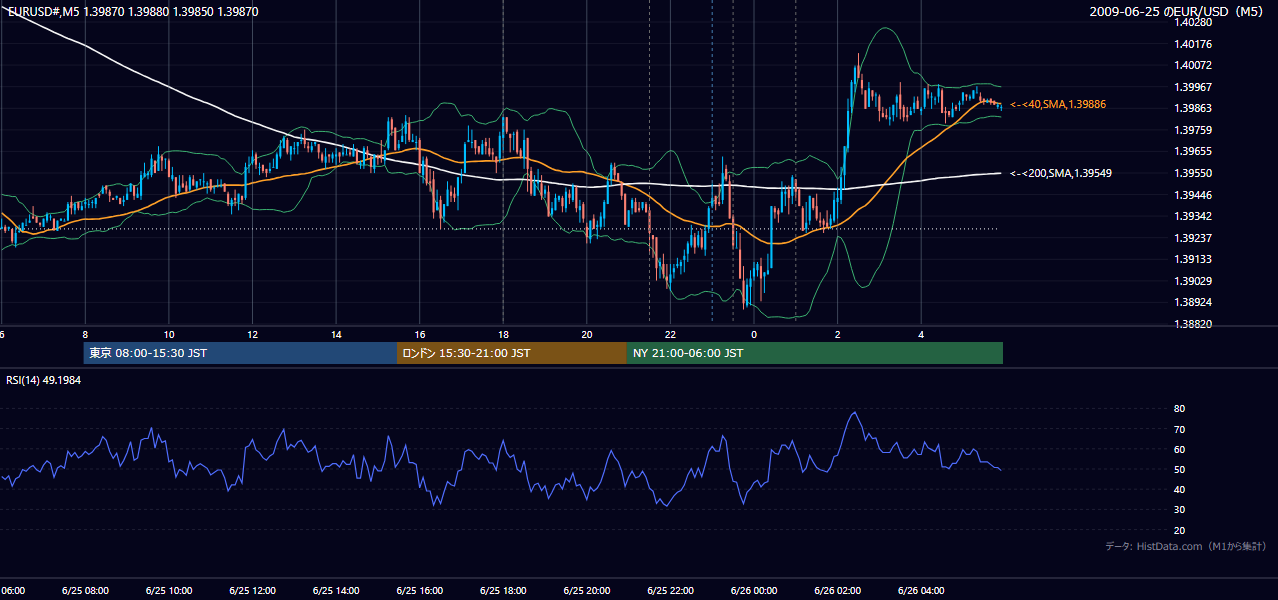Screen dimensions: 1278x600
Task: Click RSI level 30 on axis
Action: click(1179, 510)
